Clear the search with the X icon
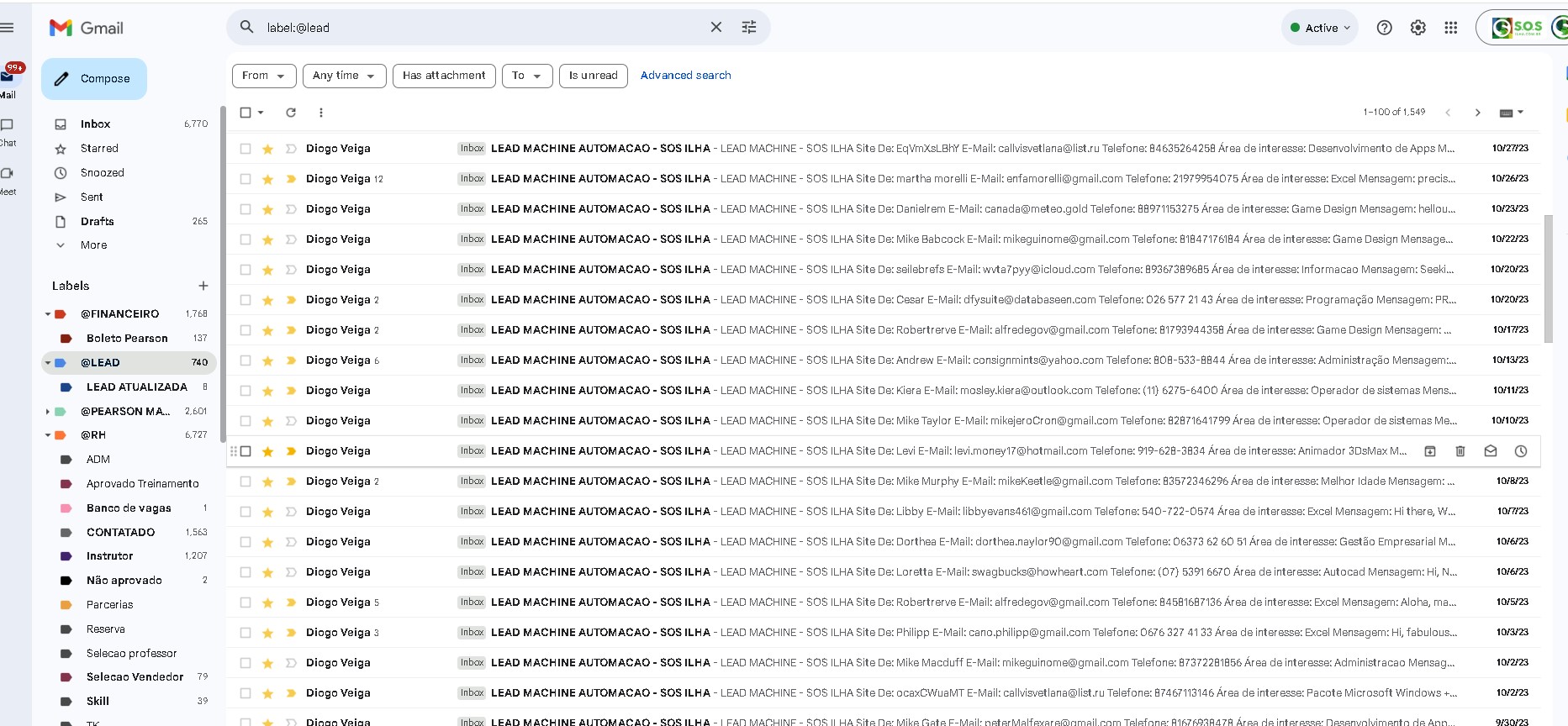Image resolution: width=1568 pixels, height=726 pixels. pyautogui.click(x=715, y=28)
